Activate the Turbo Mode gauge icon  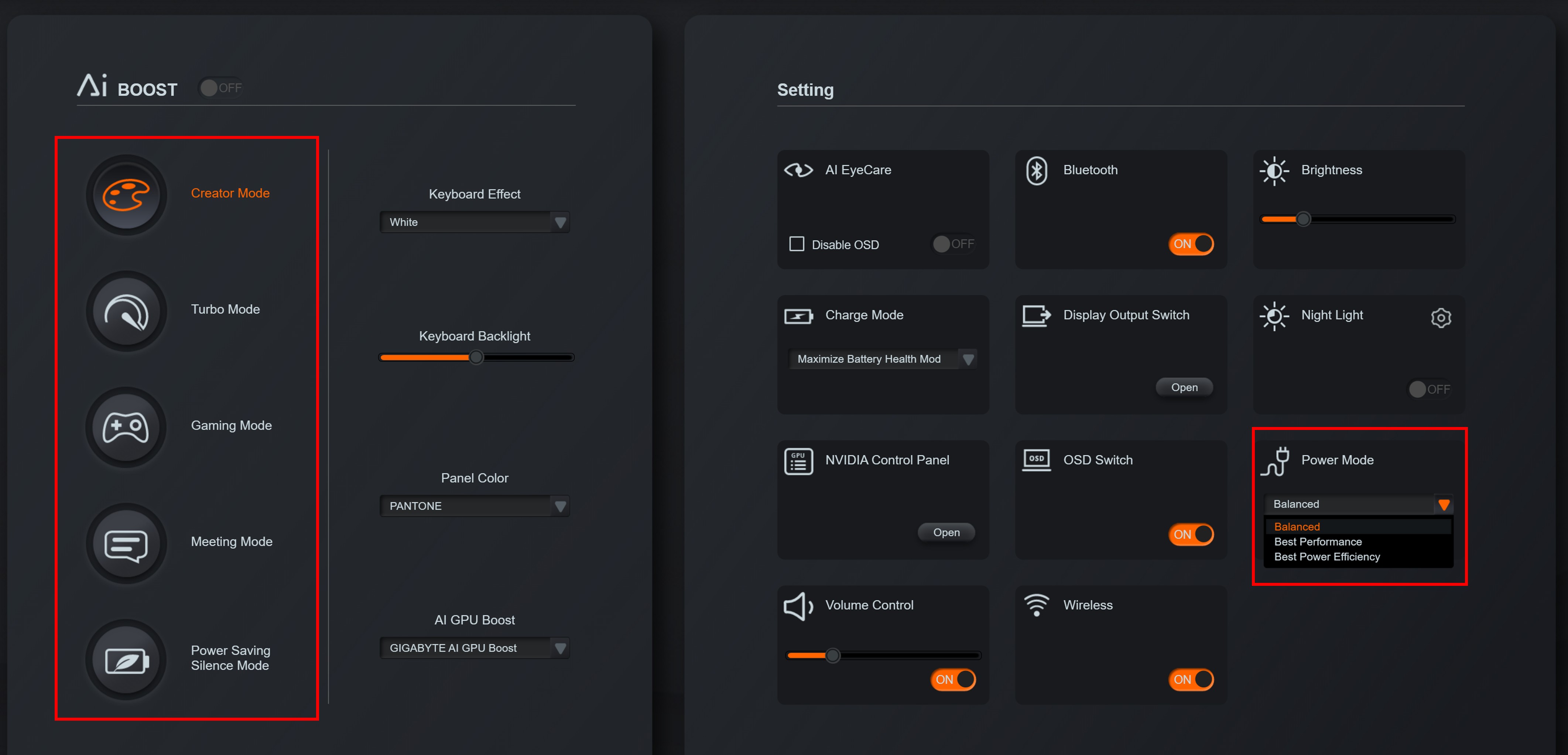126,311
